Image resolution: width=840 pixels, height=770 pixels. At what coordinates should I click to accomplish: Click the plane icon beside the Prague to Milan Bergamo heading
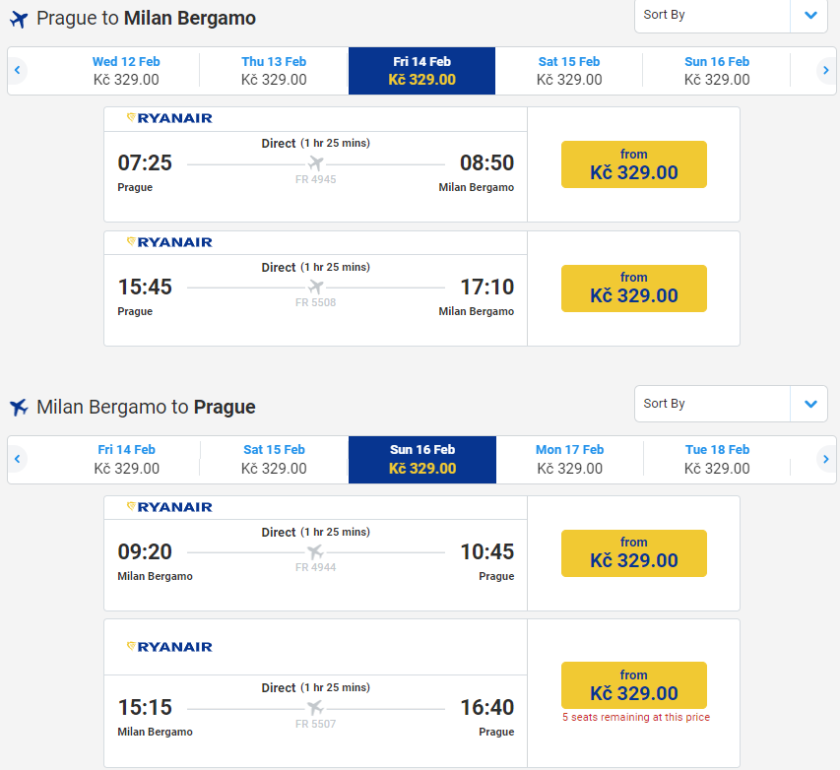point(19,19)
